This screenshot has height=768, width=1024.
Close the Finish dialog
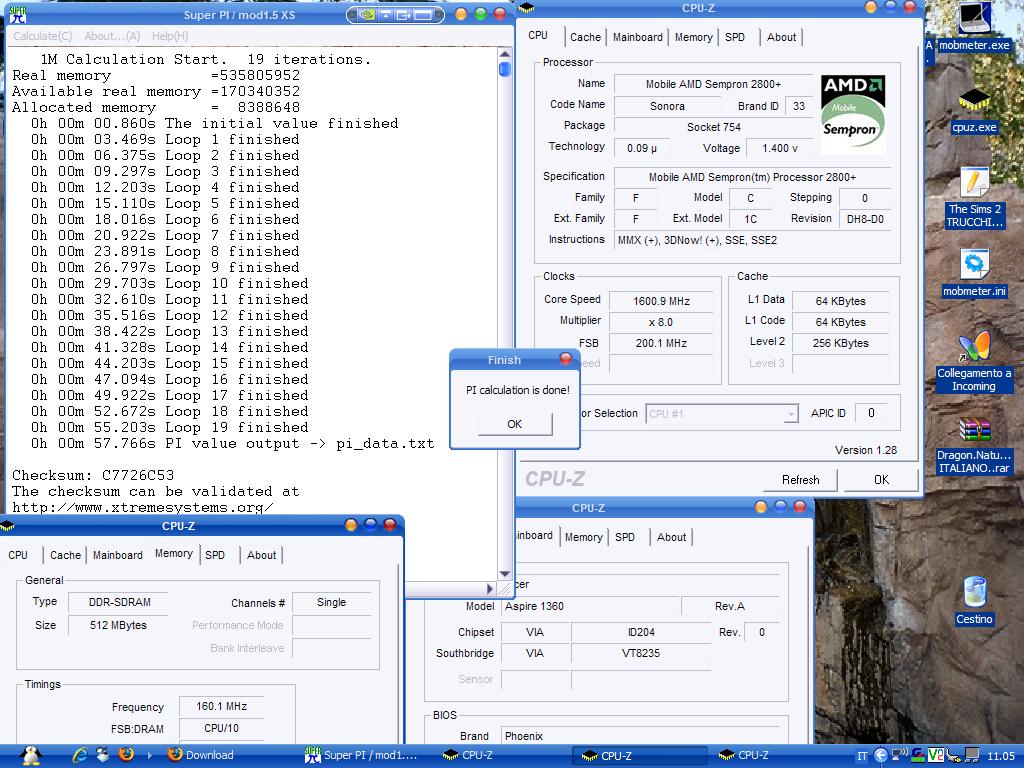[x=566, y=359]
